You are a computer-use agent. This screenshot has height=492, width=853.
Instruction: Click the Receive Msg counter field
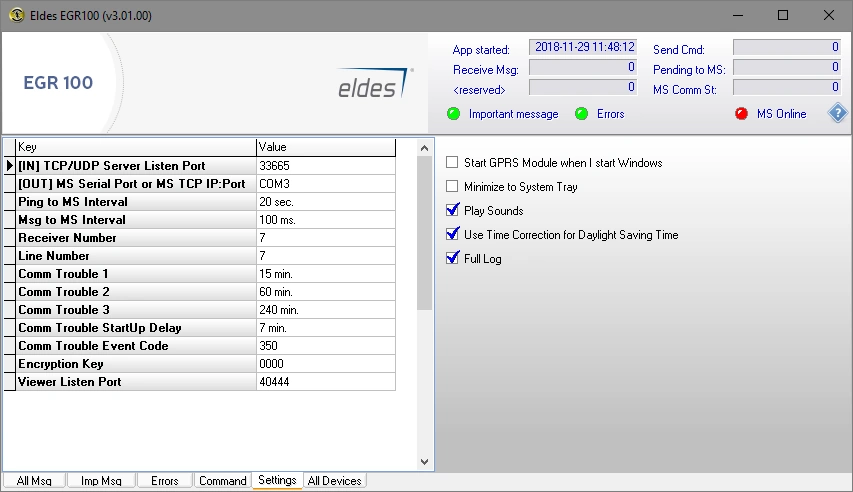click(583, 67)
